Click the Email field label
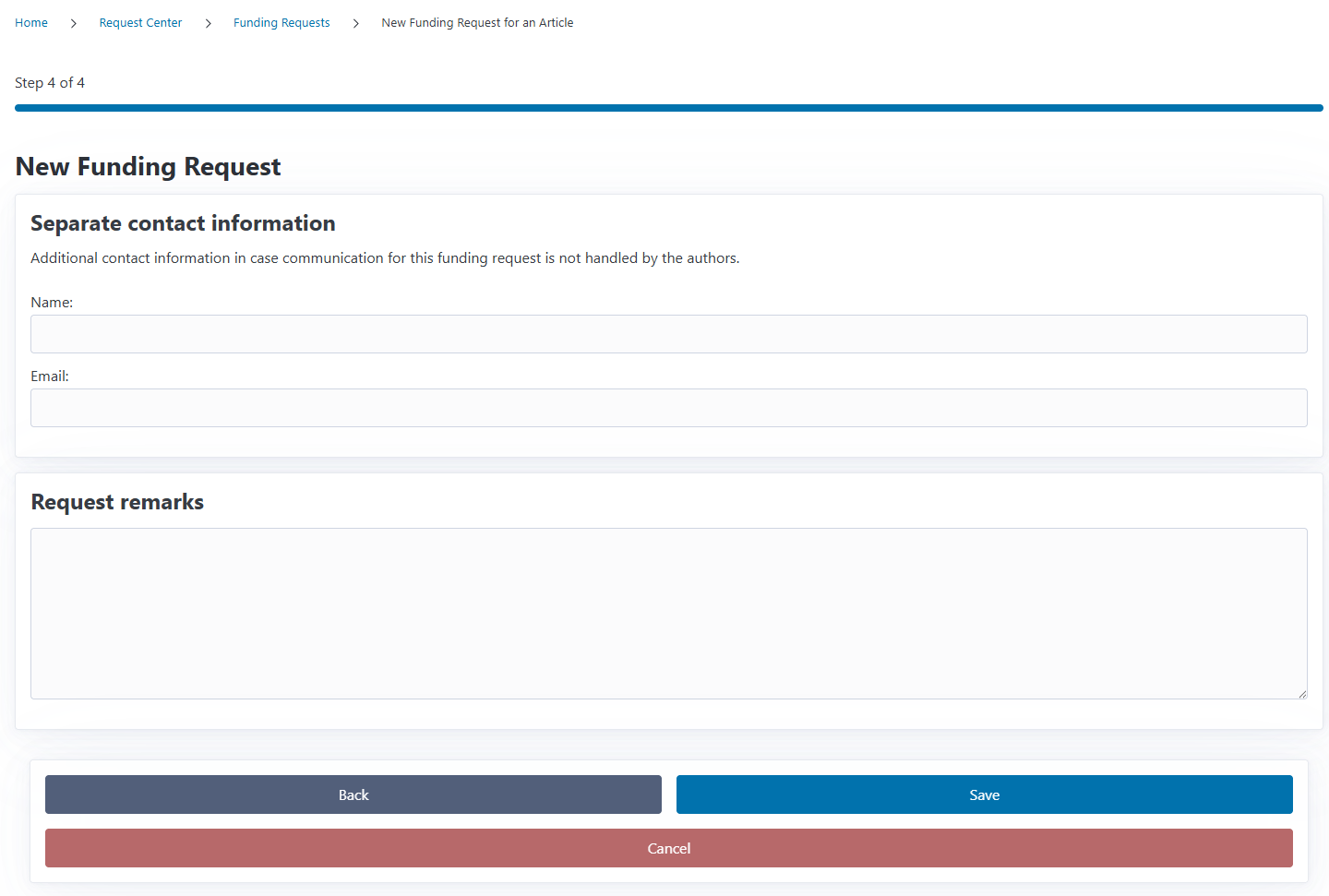The height and width of the screenshot is (896, 1329). [x=50, y=376]
